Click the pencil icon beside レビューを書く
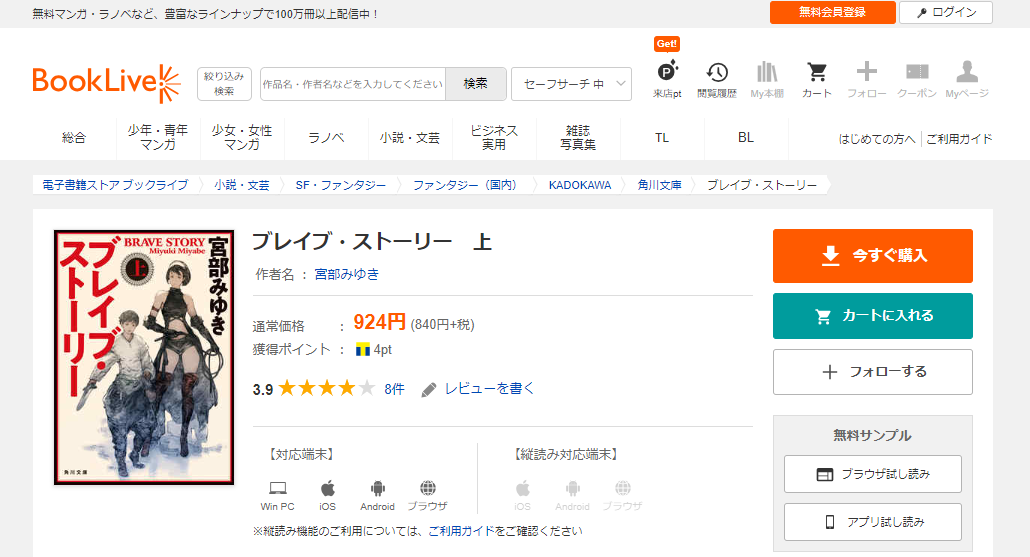1030x557 pixels. [x=428, y=390]
